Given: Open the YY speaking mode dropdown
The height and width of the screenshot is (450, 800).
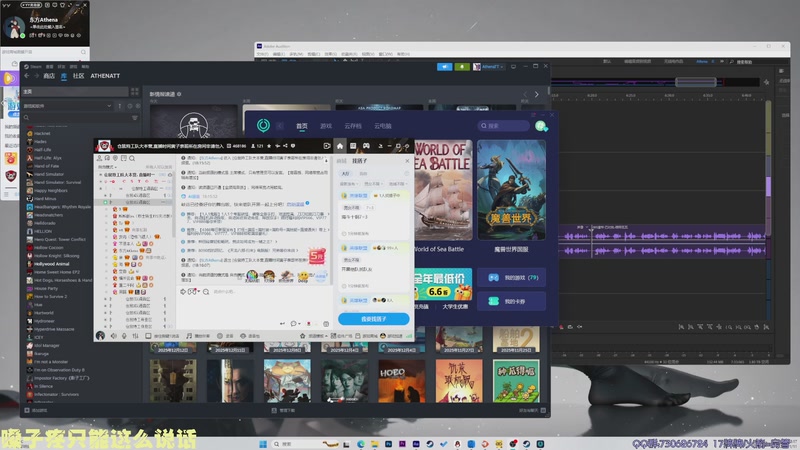Looking at the screenshot, I should (x=107, y=167).
